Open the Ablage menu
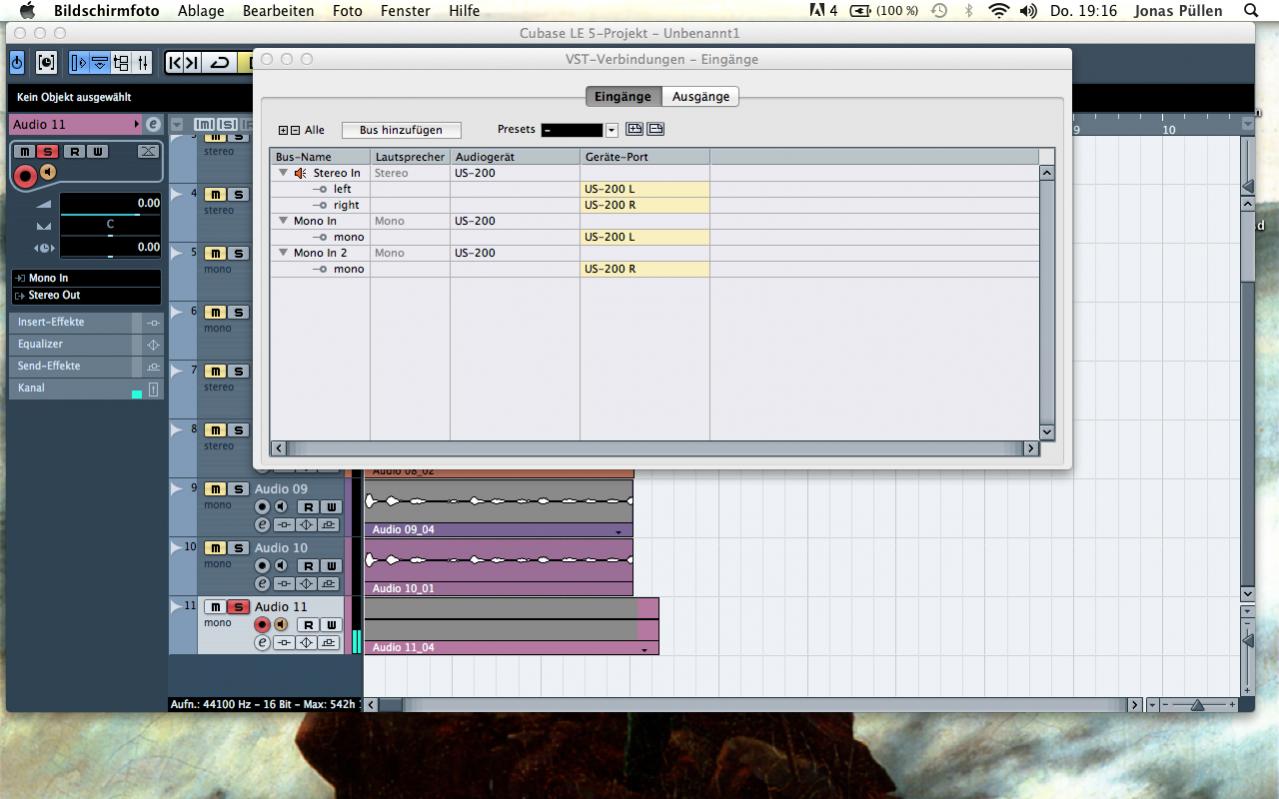 201,11
